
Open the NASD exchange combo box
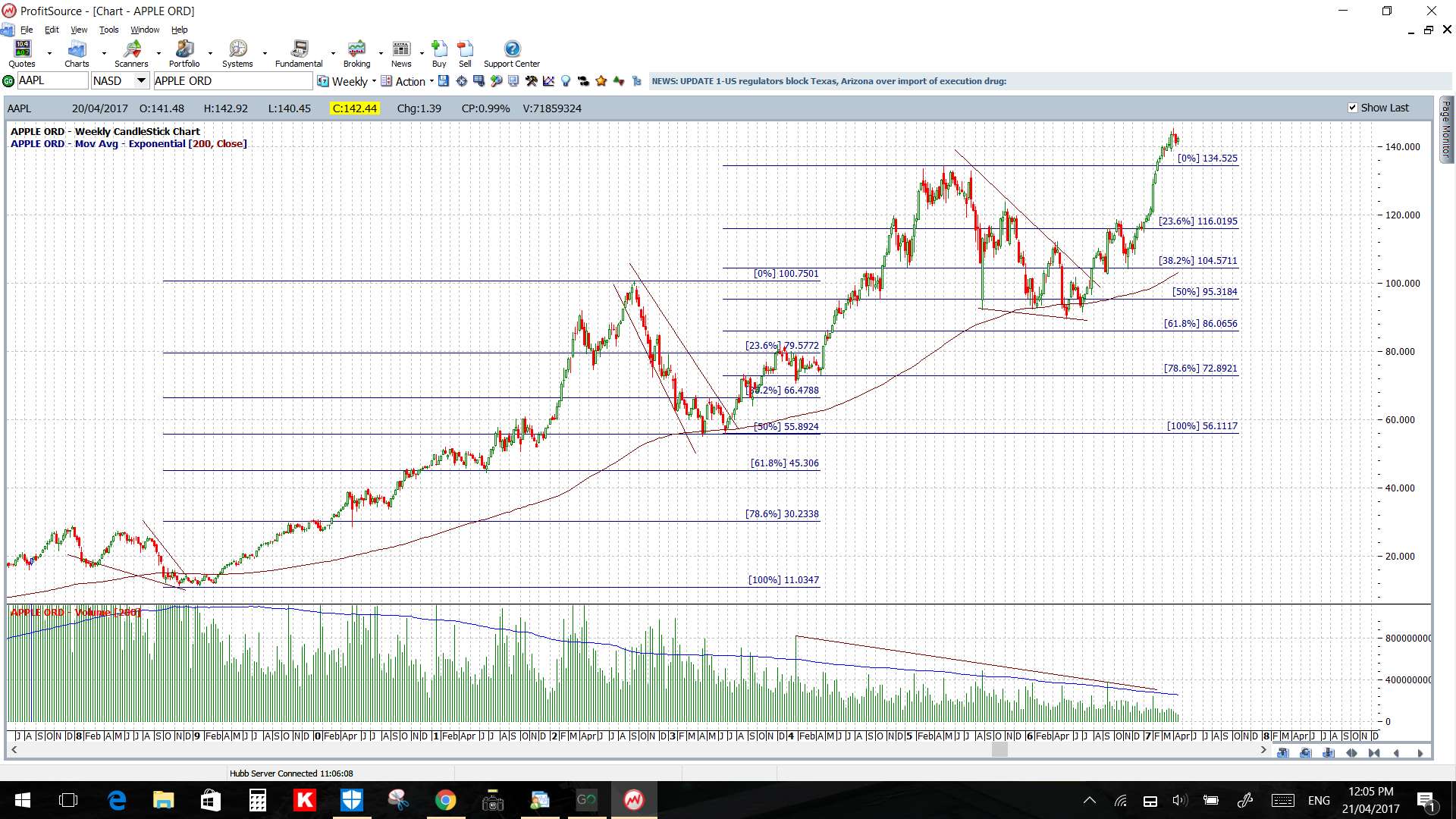pos(120,81)
